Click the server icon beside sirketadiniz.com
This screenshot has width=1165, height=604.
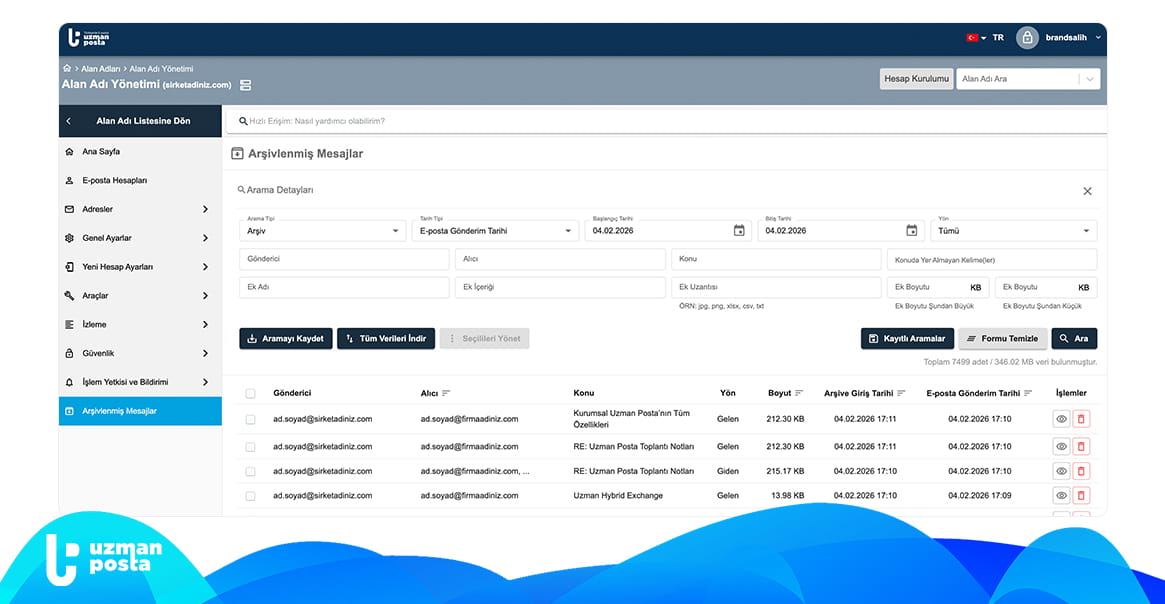pyautogui.click(x=246, y=85)
